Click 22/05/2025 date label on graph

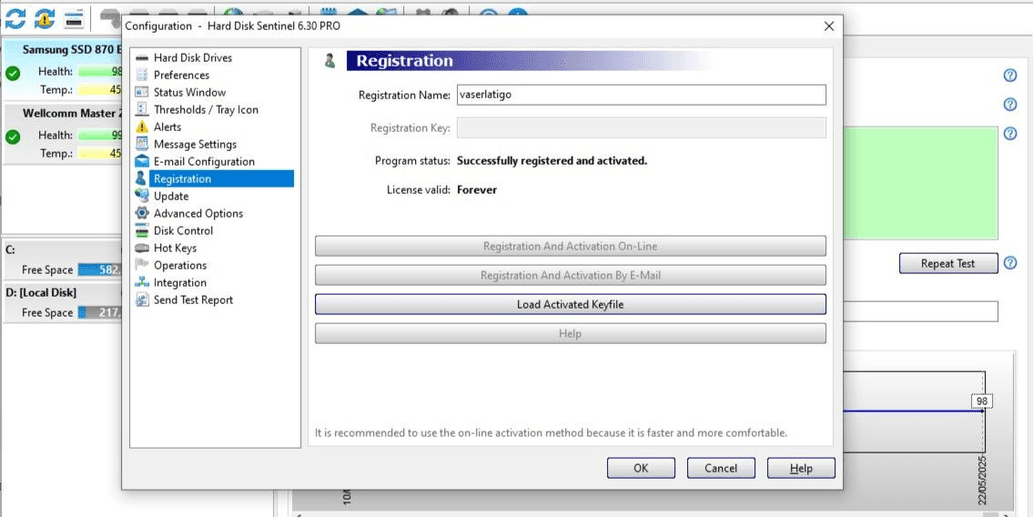pos(982,479)
